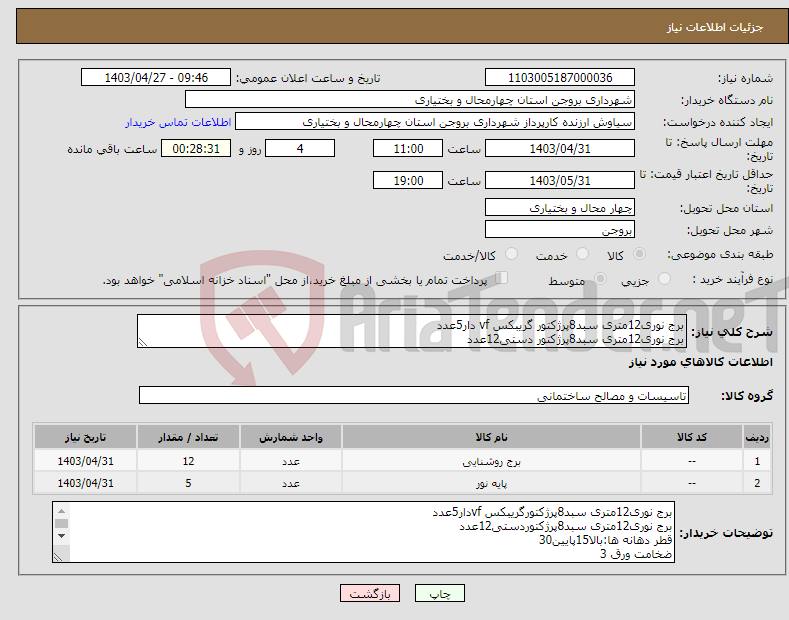This screenshot has height=620, width=789.
Task: Click the جزئیات اطلاعات نیاز page title
Action: [x=715, y=27]
